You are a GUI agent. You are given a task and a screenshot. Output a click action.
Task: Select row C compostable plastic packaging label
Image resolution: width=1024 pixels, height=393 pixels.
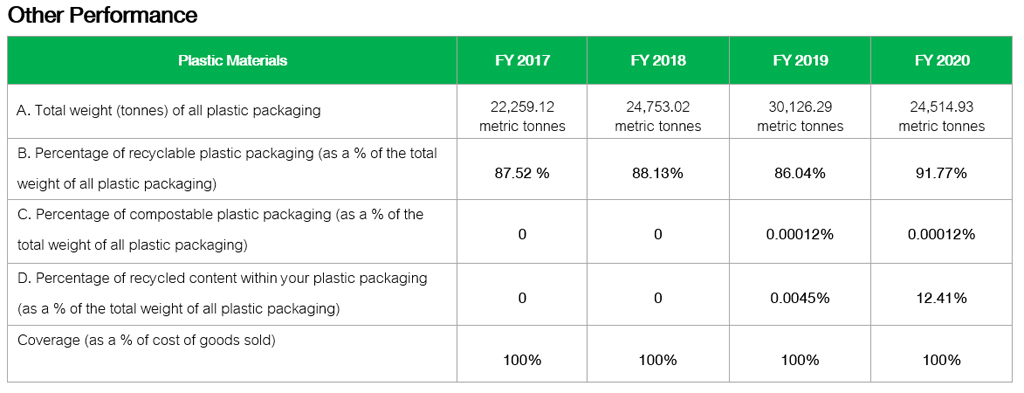(x=220, y=230)
